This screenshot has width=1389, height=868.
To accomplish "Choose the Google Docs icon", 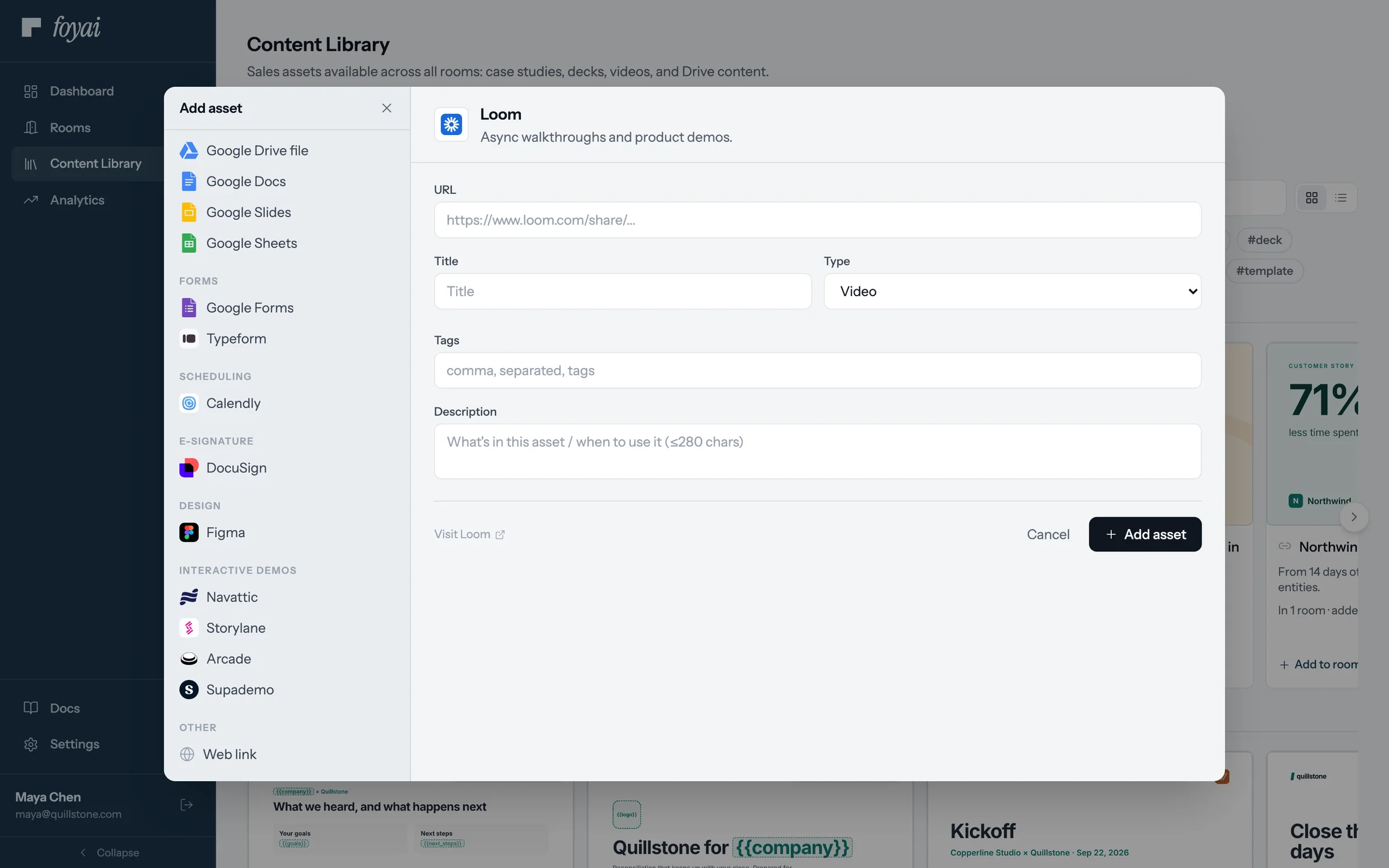I will pyautogui.click(x=189, y=181).
